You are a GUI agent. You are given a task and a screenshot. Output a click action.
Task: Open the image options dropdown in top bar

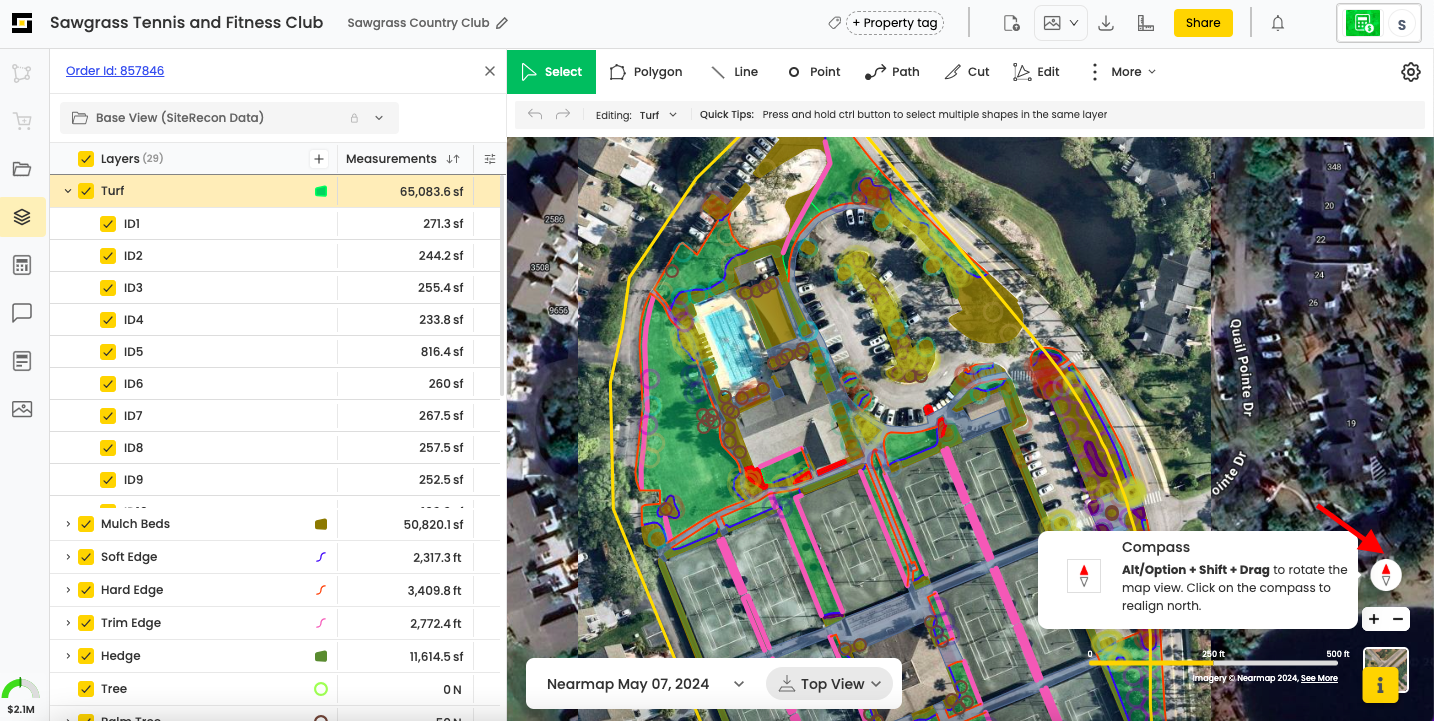tap(1061, 23)
